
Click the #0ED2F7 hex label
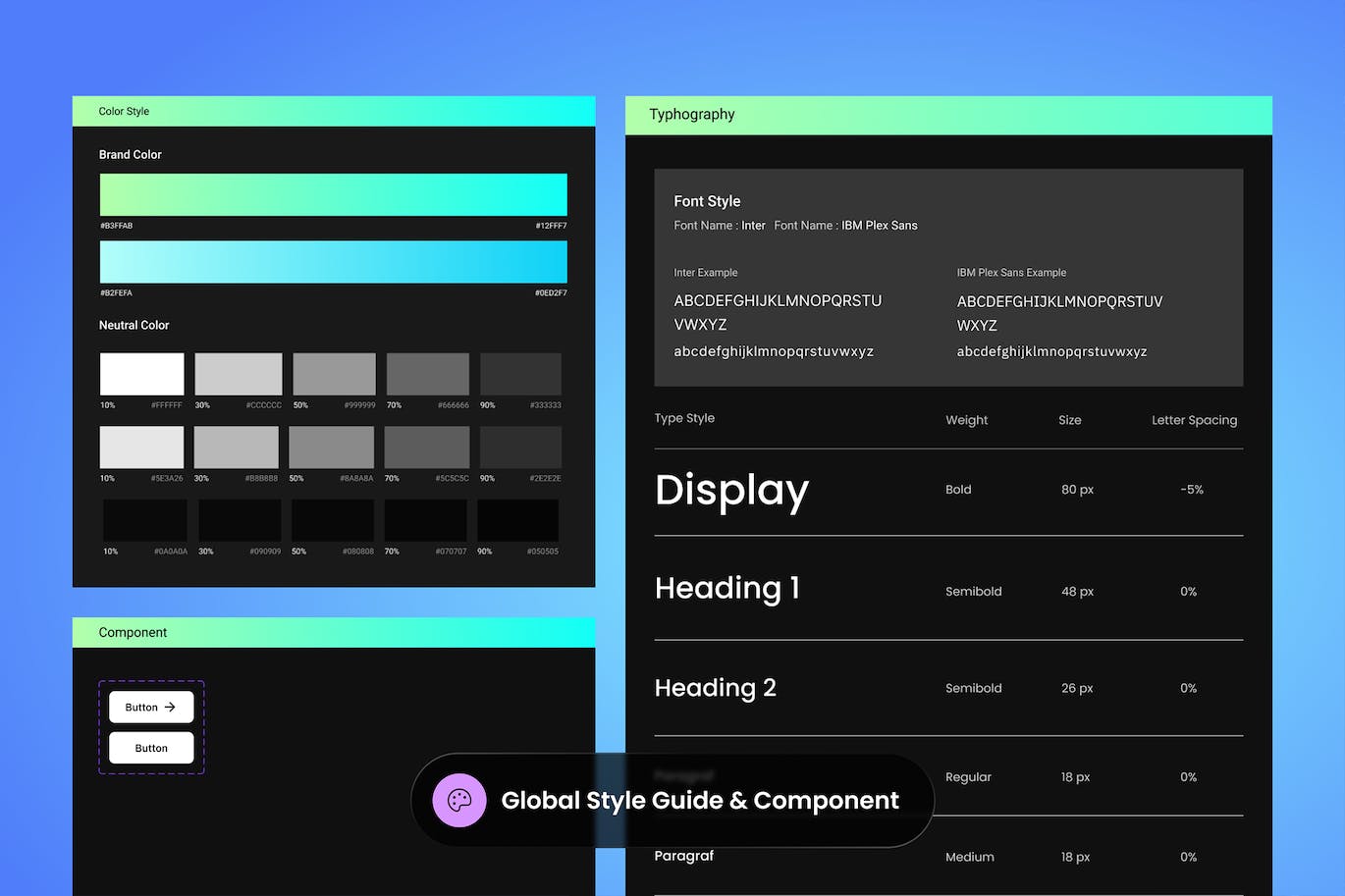click(x=551, y=292)
